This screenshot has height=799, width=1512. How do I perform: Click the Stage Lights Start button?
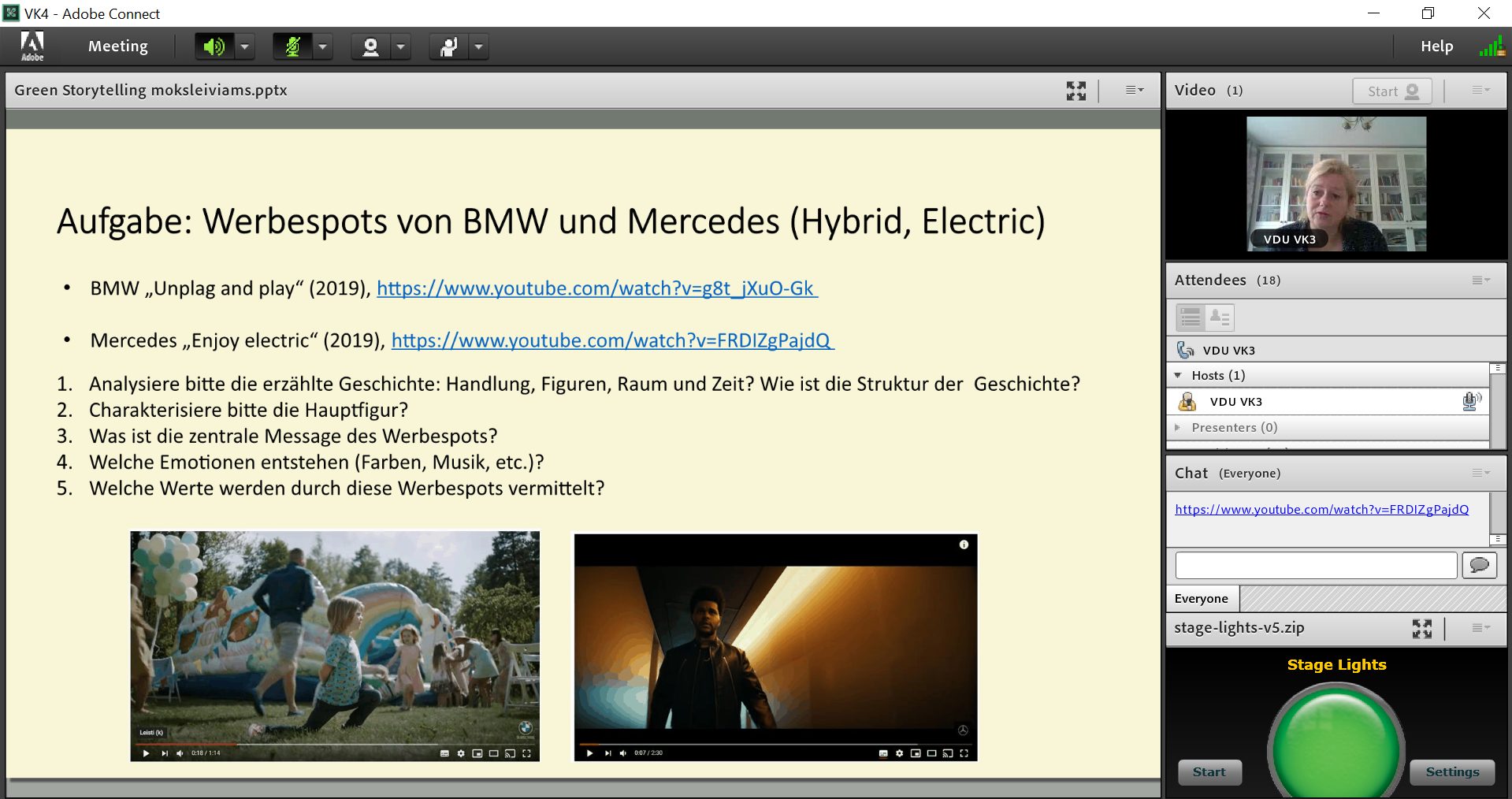(x=1209, y=772)
